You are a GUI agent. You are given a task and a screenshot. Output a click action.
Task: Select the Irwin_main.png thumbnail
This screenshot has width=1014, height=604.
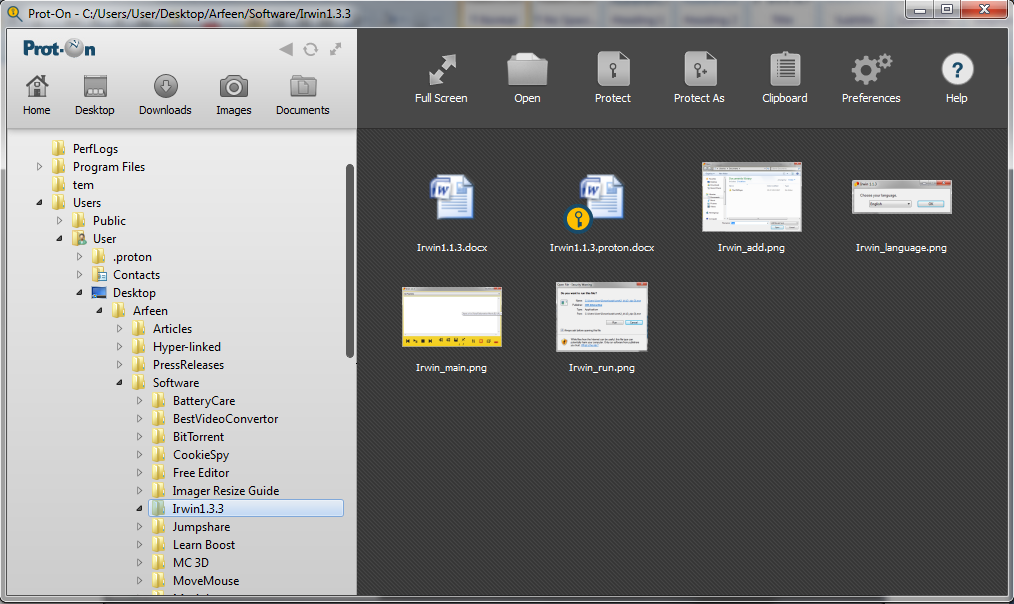pos(451,318)
